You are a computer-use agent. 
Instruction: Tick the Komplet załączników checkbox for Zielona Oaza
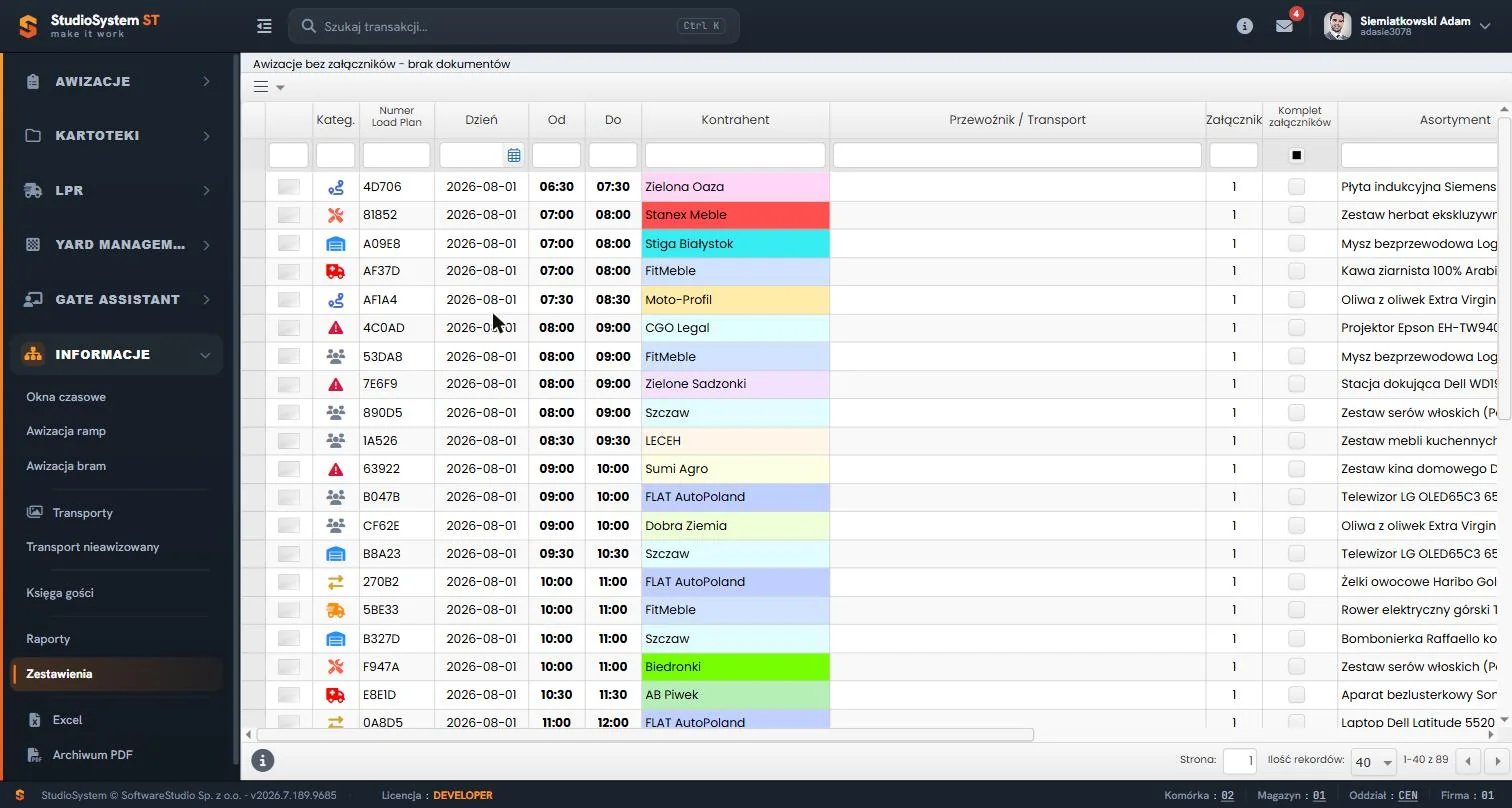(1296, 187)
